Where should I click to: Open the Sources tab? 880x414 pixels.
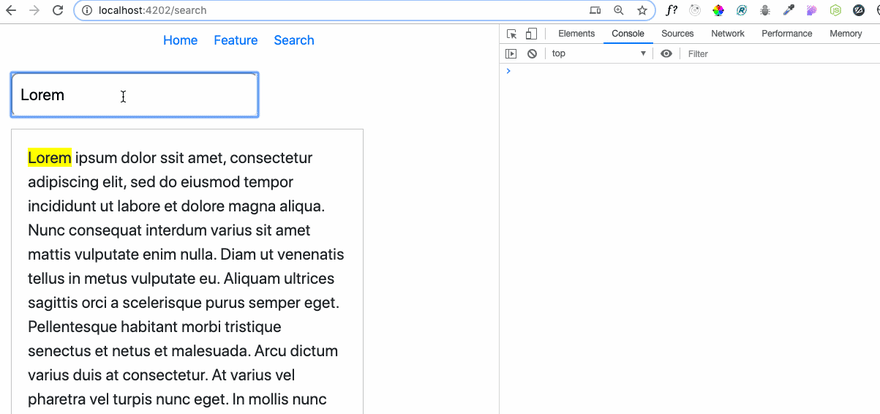click(677, 34)
